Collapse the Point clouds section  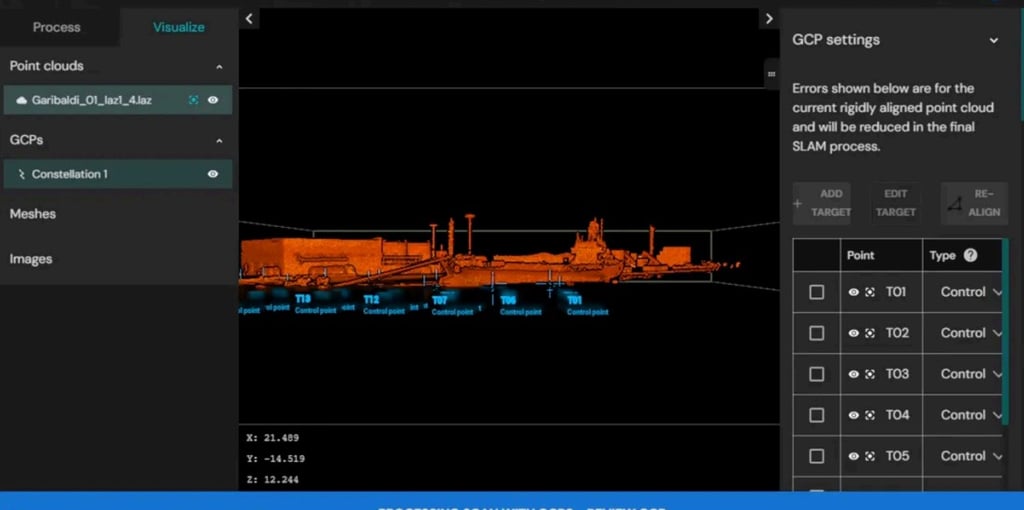pyautogui.click(x=219, y=67)
